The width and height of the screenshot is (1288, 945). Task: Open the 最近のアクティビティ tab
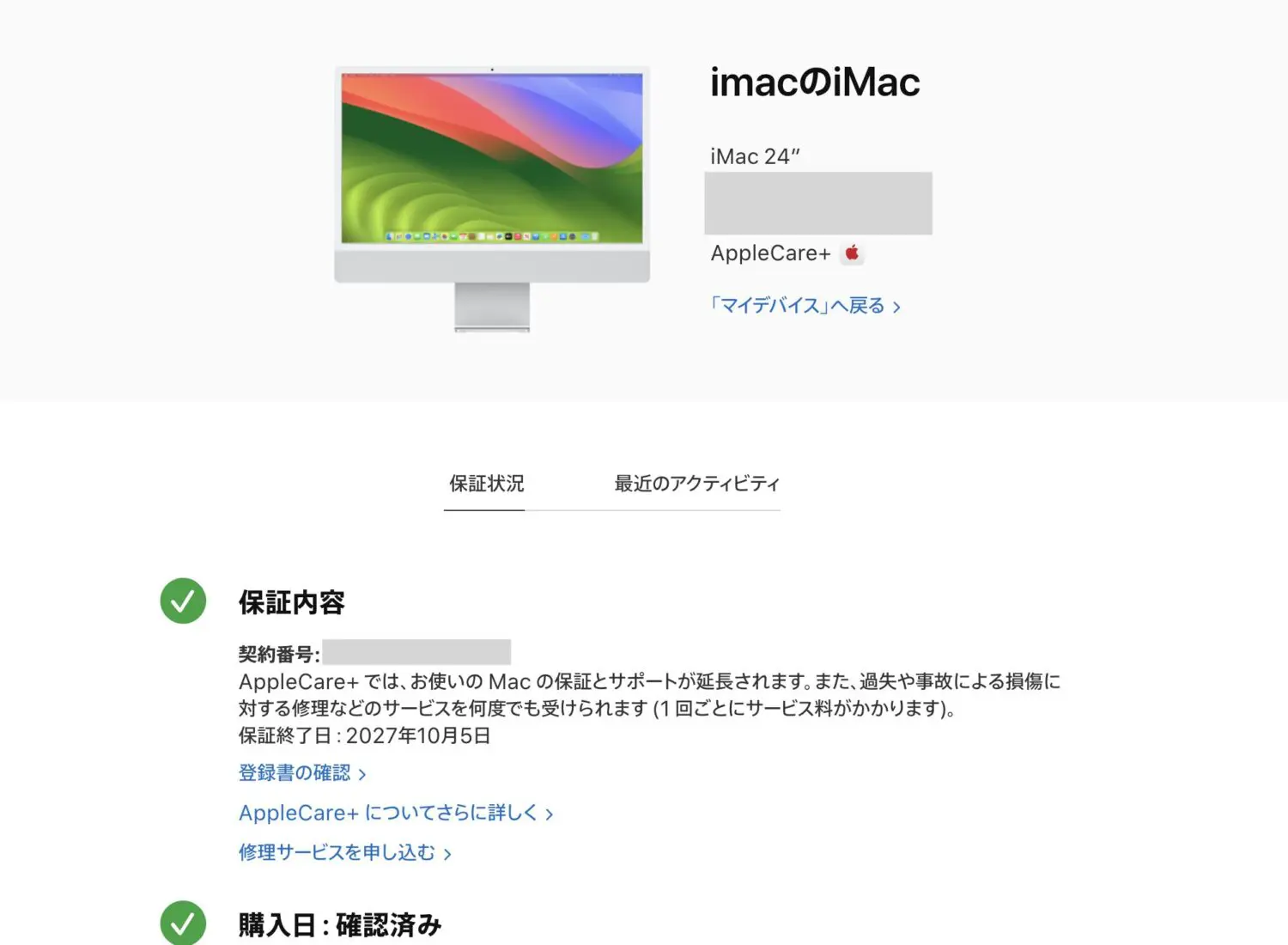pos(696,484)
